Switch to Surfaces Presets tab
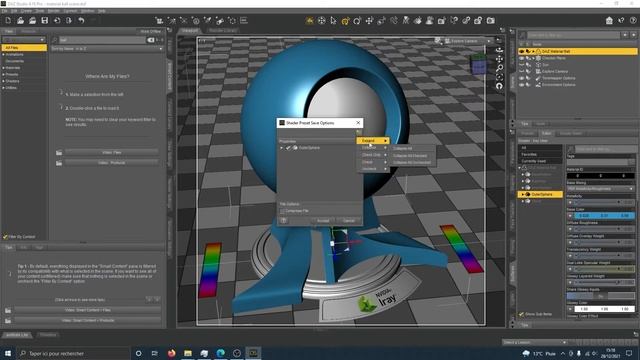Viewport: 640px width, 360px height. [x=527, y=133]
